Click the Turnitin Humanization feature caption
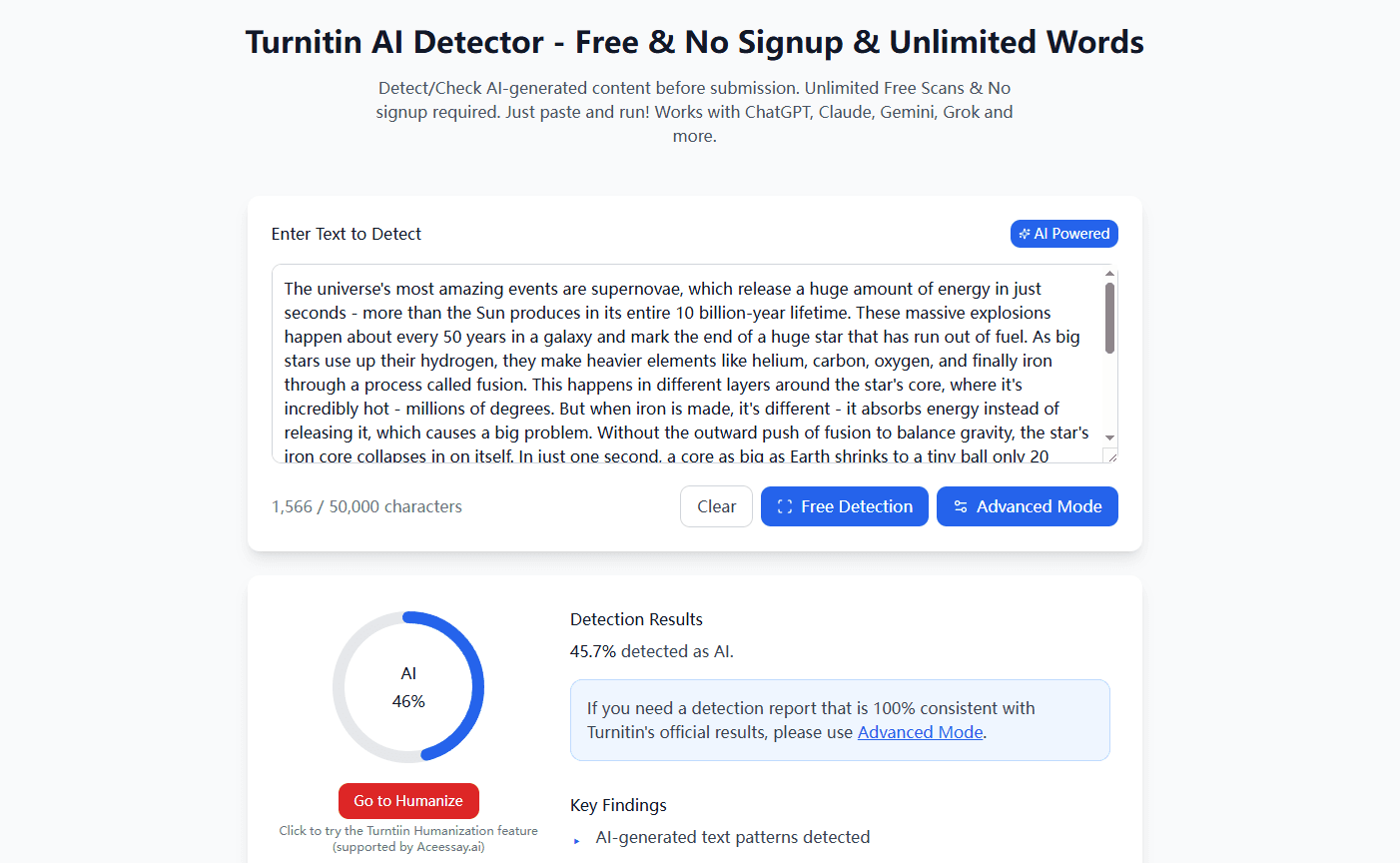Viewport: 1400px width, 863px height. coord(408,838)
